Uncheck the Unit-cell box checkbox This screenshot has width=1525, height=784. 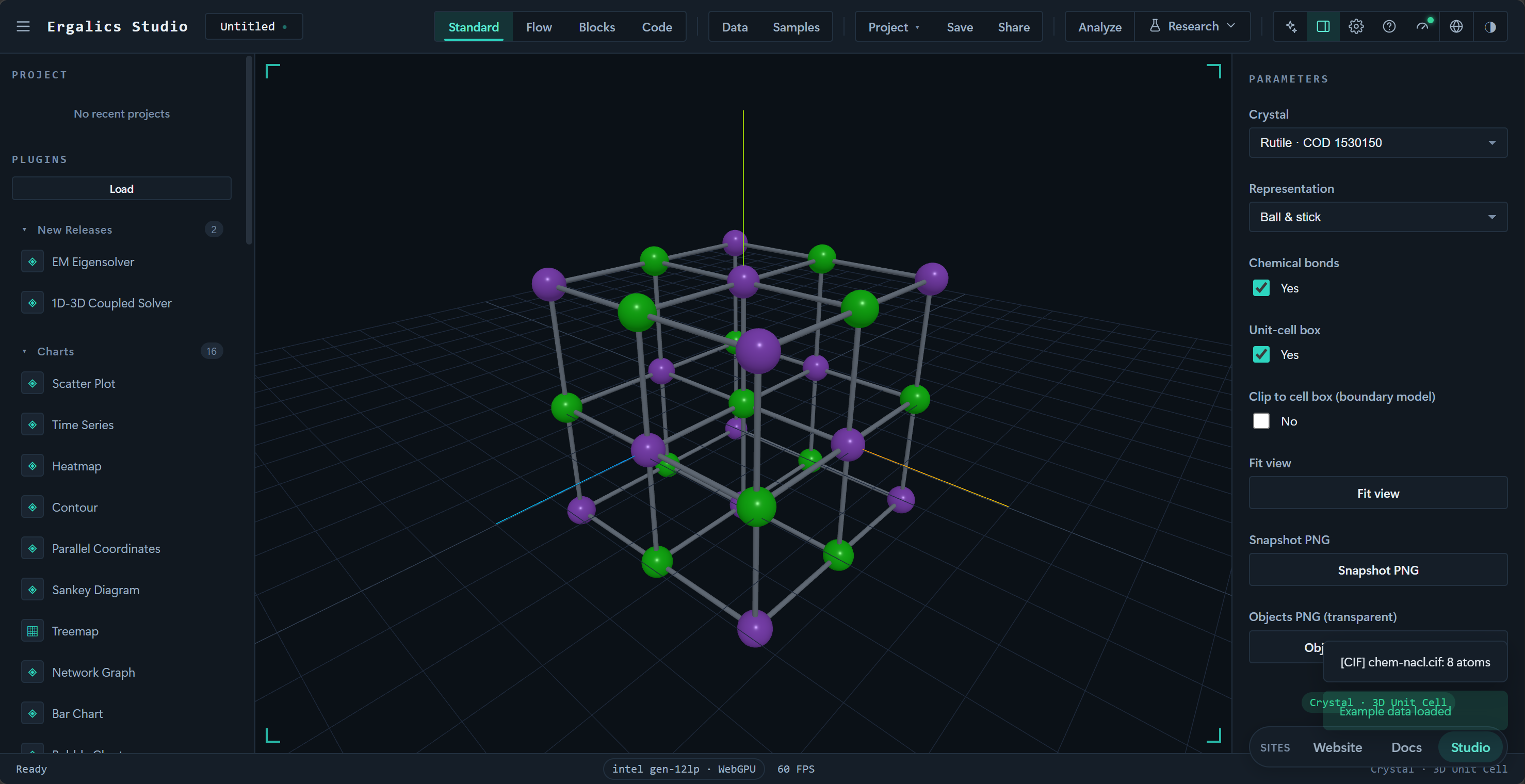[x=1261, y=354]
